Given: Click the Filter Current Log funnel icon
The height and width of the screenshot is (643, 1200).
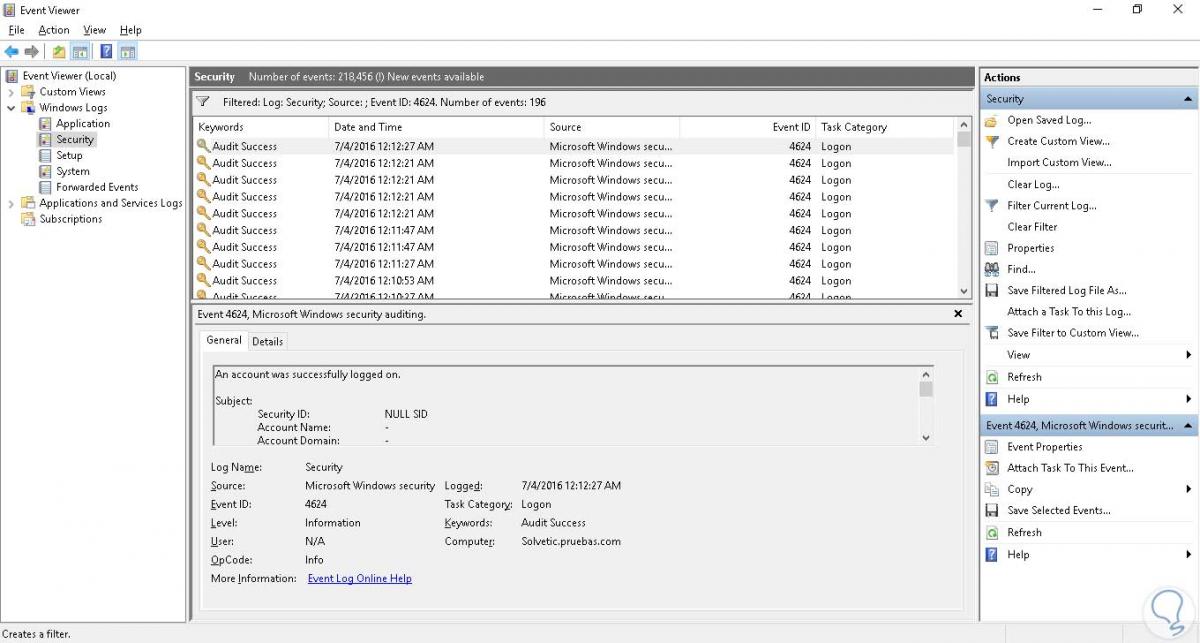Looking at the screenshot, I should tap(991, 205).
